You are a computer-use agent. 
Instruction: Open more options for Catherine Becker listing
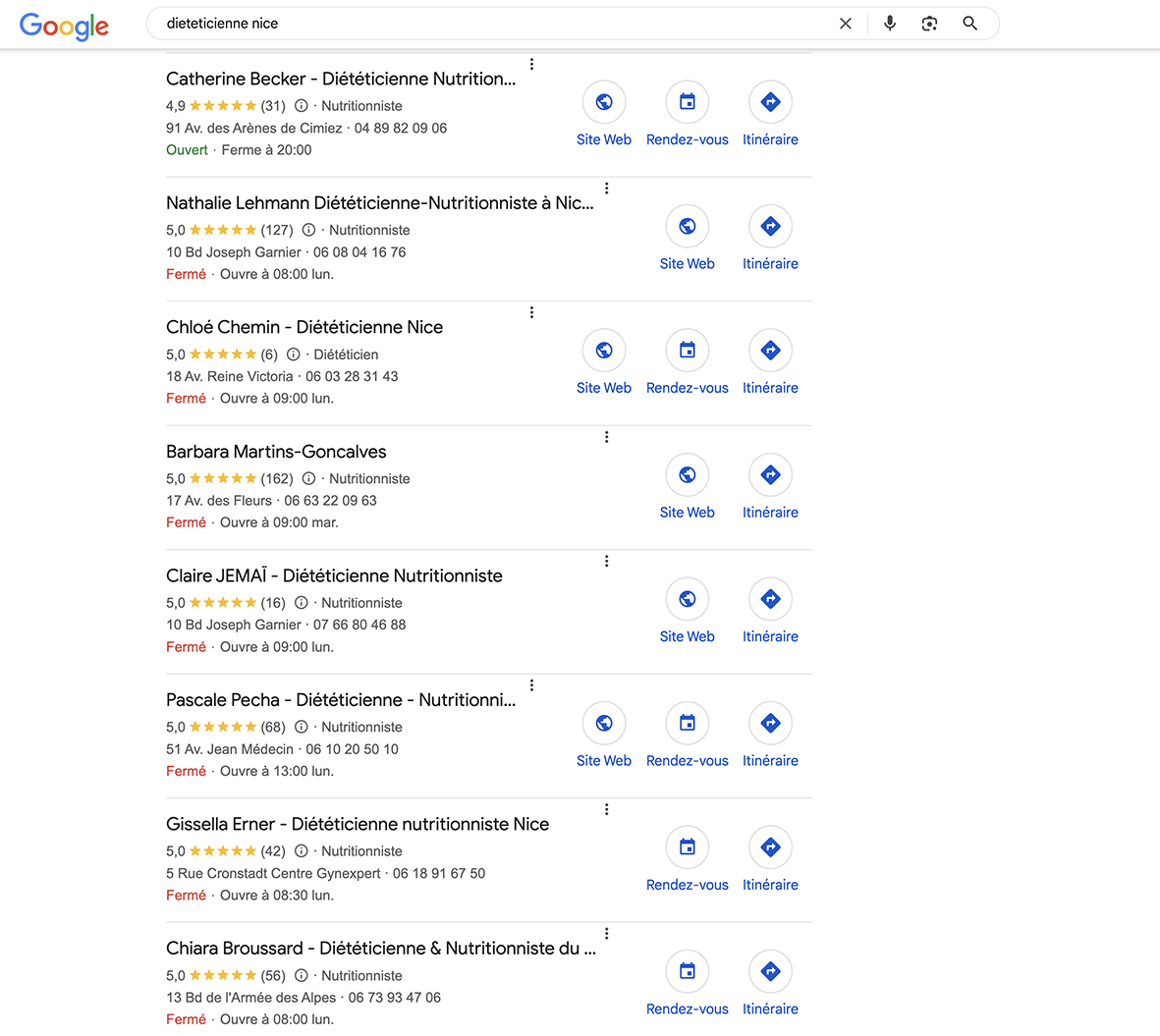coord(531,65)
